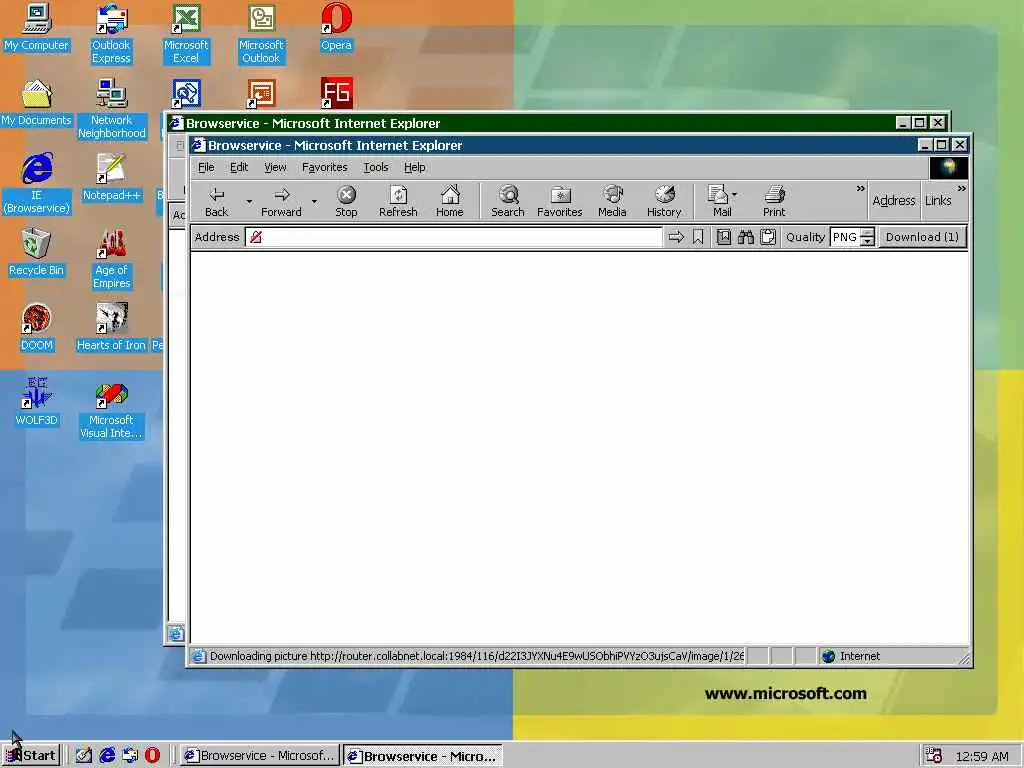Screen dimensions: 1024x768
Task: Go to the Home page
Action: pyautogui.click(x=450, y=201)
